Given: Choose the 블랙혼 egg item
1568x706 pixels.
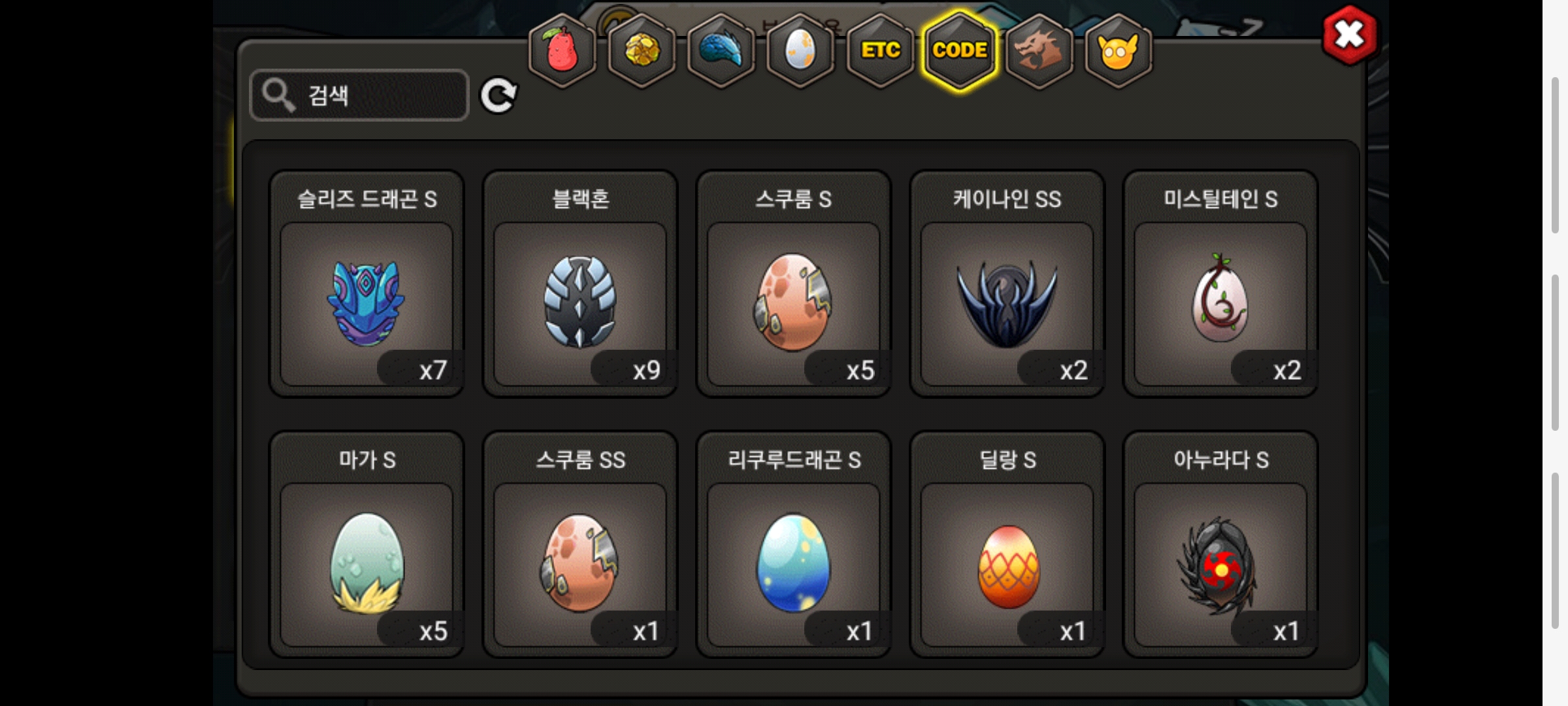Looking at the screenshot, I should click(x=580, y=284).
